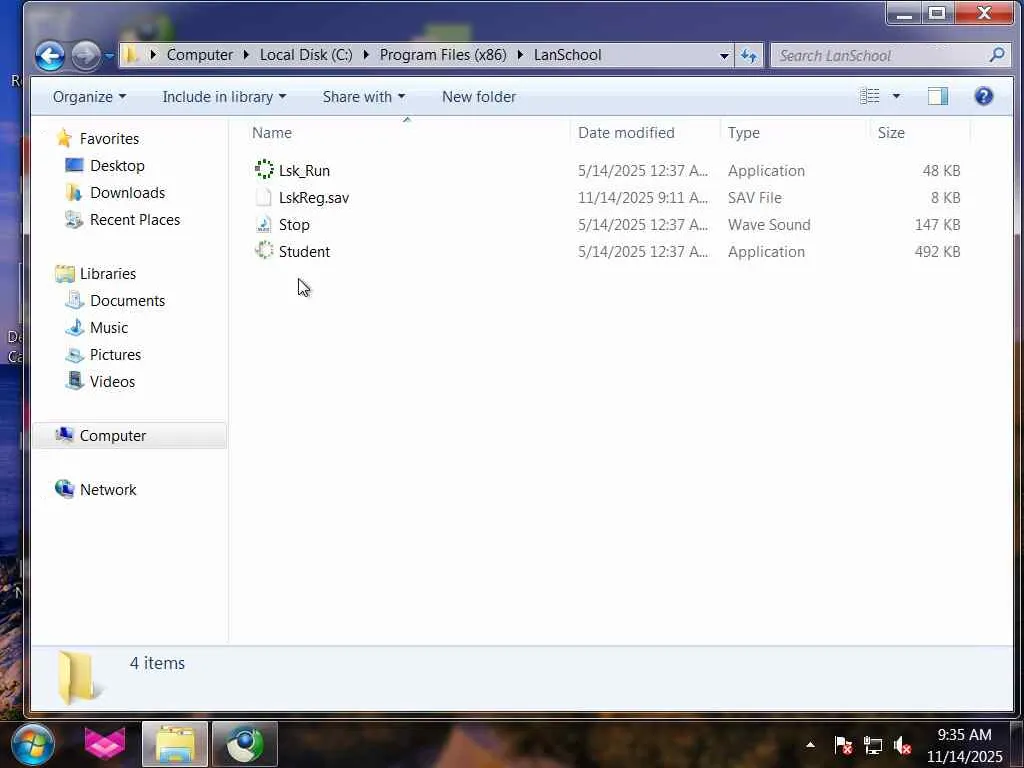Open the Help question mark icon
Viewport: 1024px width, 768px height.
[x=984, y=96]
